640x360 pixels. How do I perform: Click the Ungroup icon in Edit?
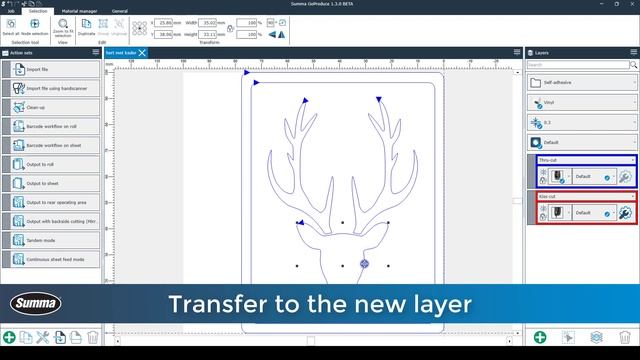click(x=119, y=24)
